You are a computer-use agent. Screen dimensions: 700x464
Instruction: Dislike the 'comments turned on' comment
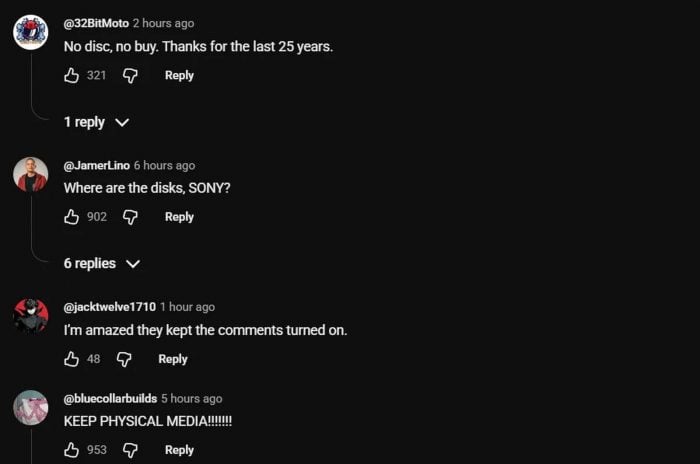pyautogui.click(x=124, y=359)
